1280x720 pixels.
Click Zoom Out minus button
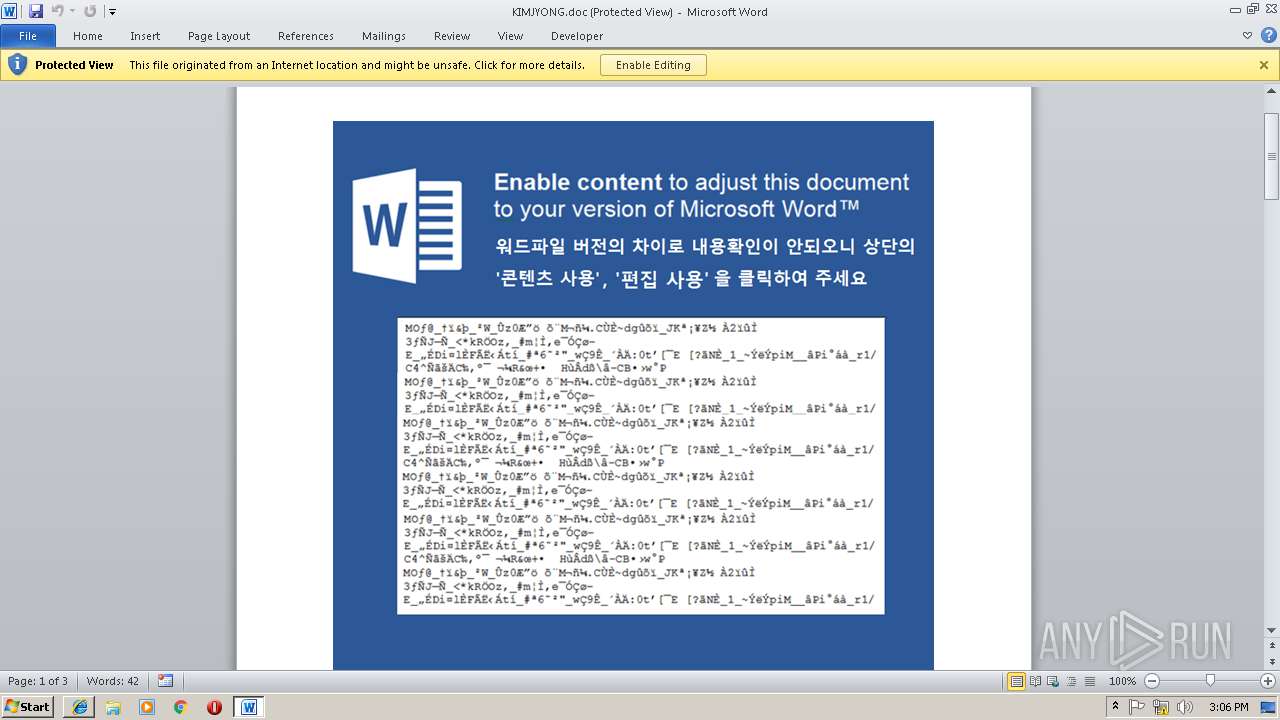(x=1151, y=681)
